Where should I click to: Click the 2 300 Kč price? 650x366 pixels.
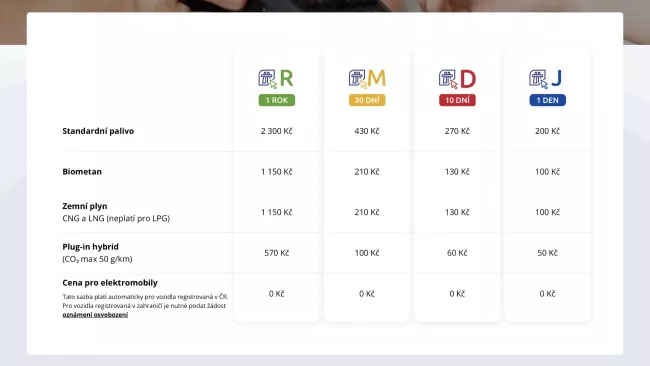click(x=276, y=131)
